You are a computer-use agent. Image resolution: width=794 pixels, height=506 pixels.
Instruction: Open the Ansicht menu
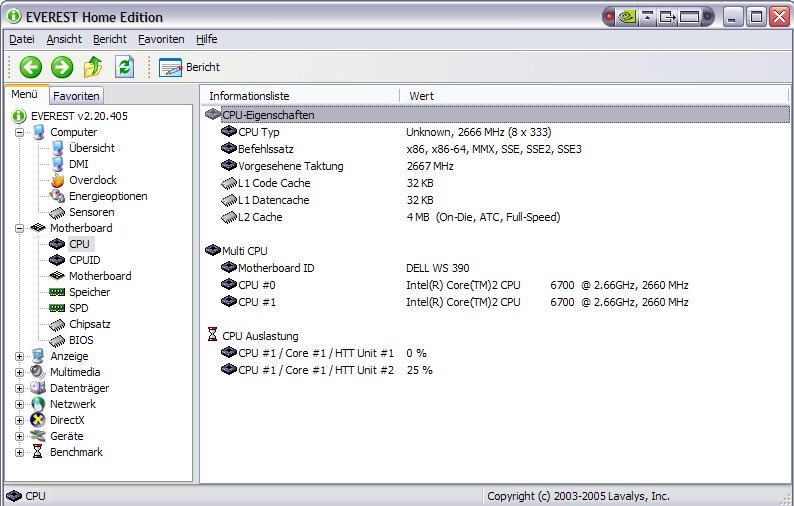[64, 39]
